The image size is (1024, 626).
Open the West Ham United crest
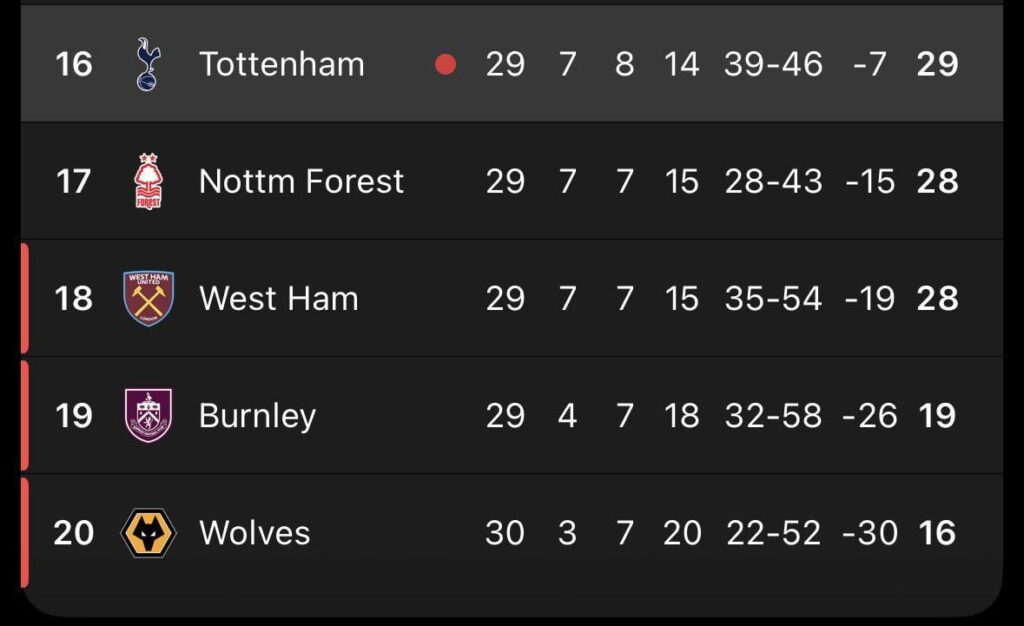pyautogui.click(x=143, y=298)
